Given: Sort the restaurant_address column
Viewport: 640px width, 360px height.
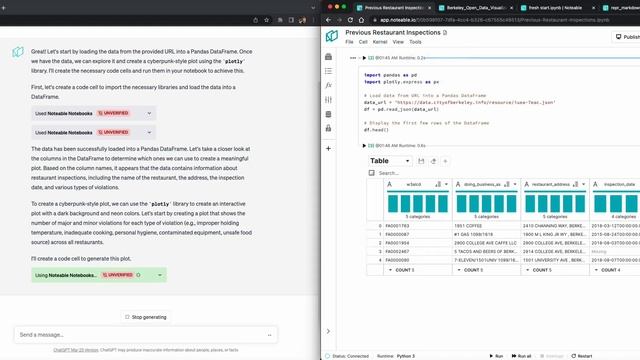Looking at the screenshot, I should pyautogui.click(x=576, y=184).
